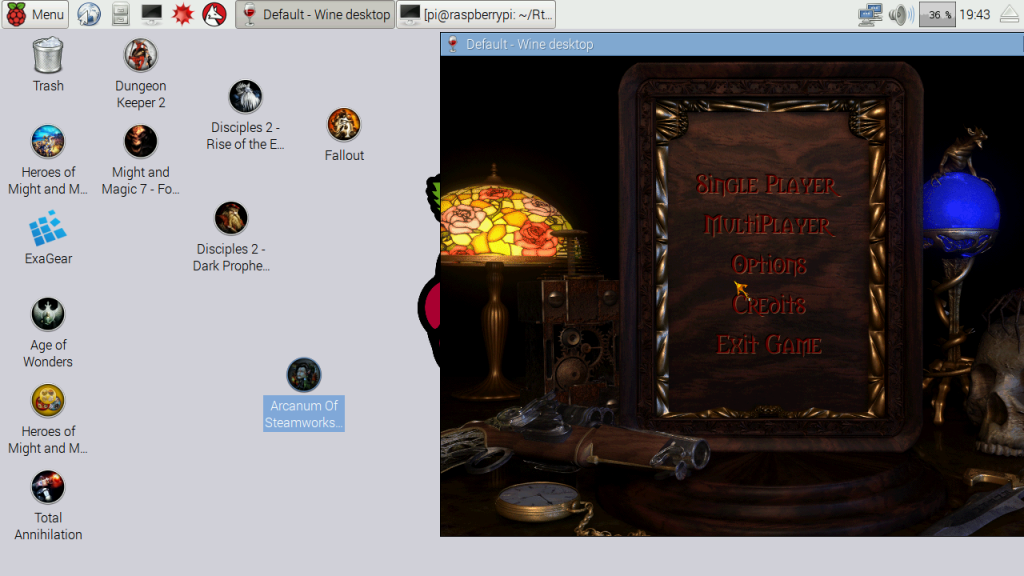This screenshot has height=576, width=1024.
Task: Select the ExaGear desktop icon
Action: (x=48, y=228)
